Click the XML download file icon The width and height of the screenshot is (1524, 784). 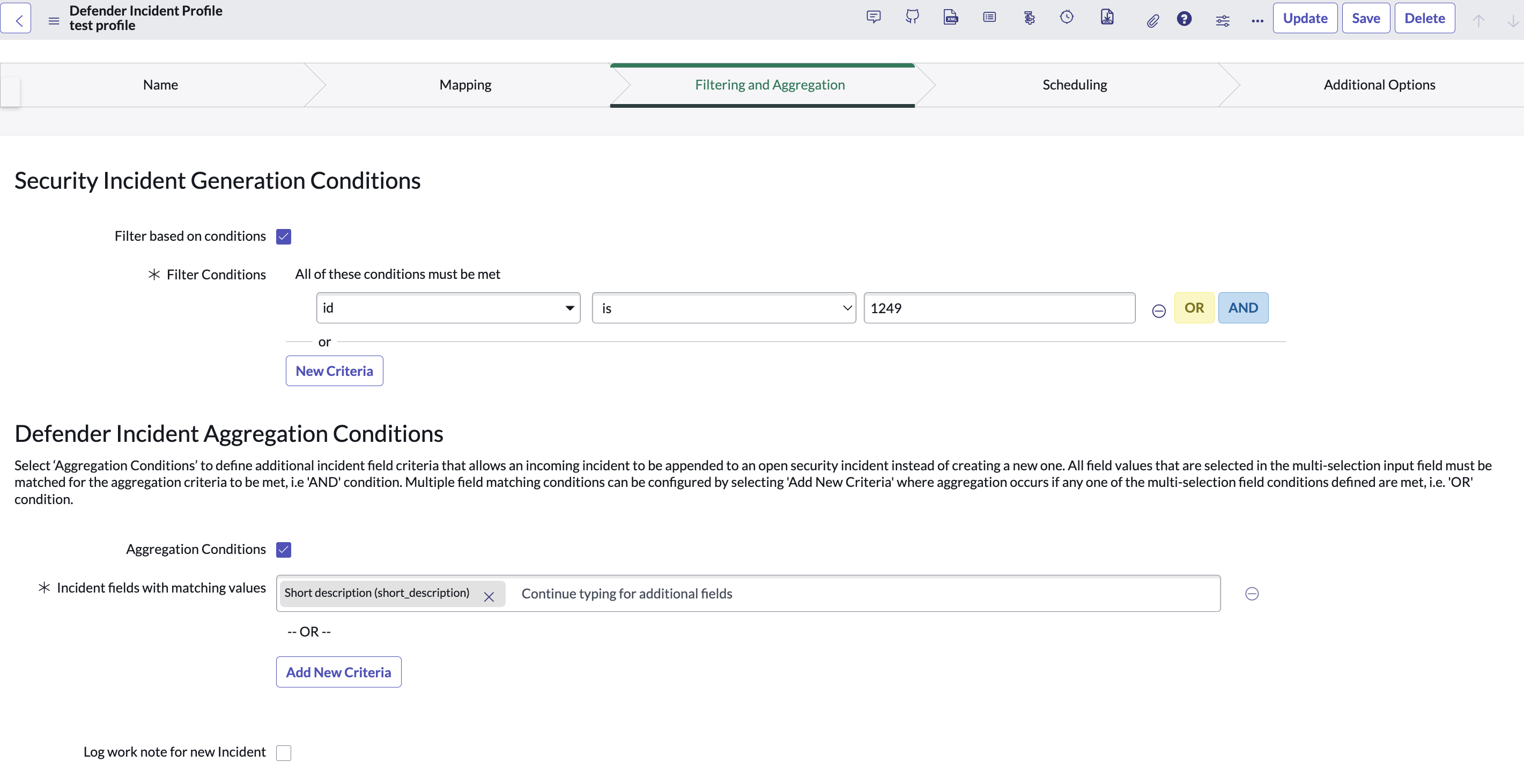1107,17
